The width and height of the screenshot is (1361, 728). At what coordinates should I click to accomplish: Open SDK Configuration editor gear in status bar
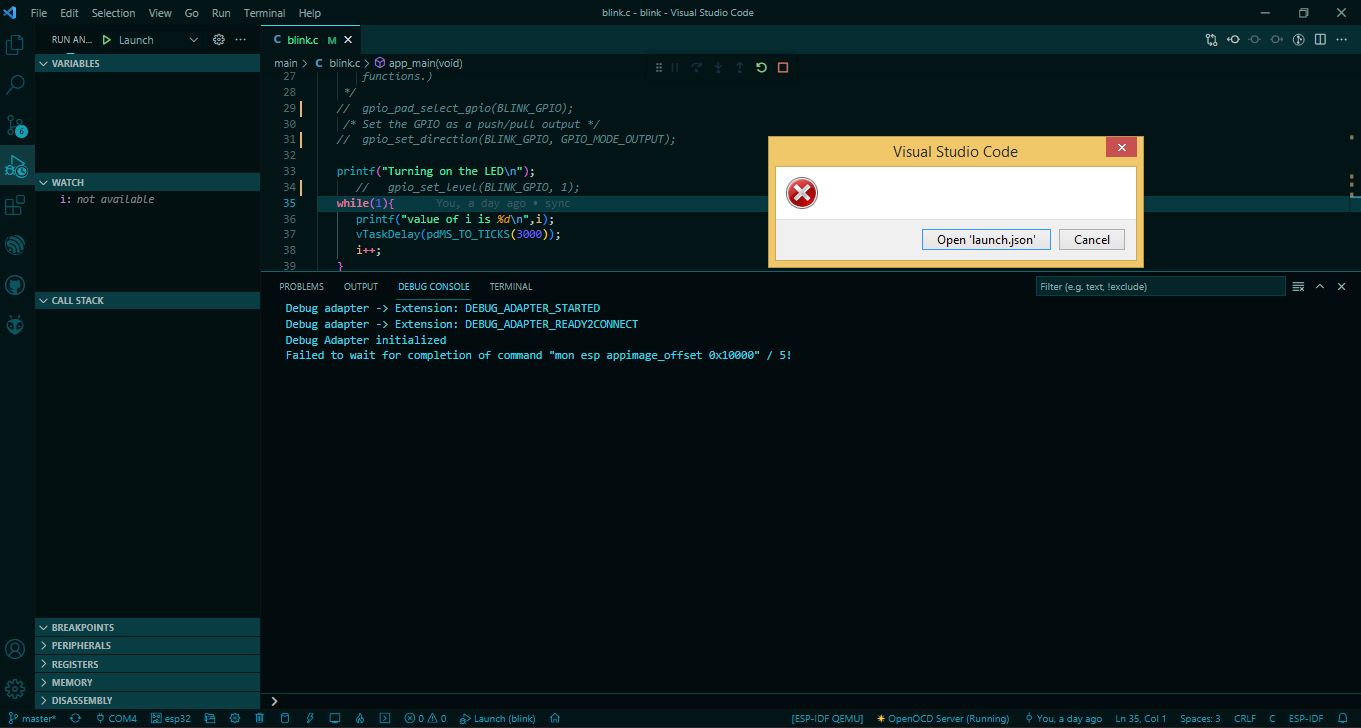pyautogui.click(x=234, y=718)
